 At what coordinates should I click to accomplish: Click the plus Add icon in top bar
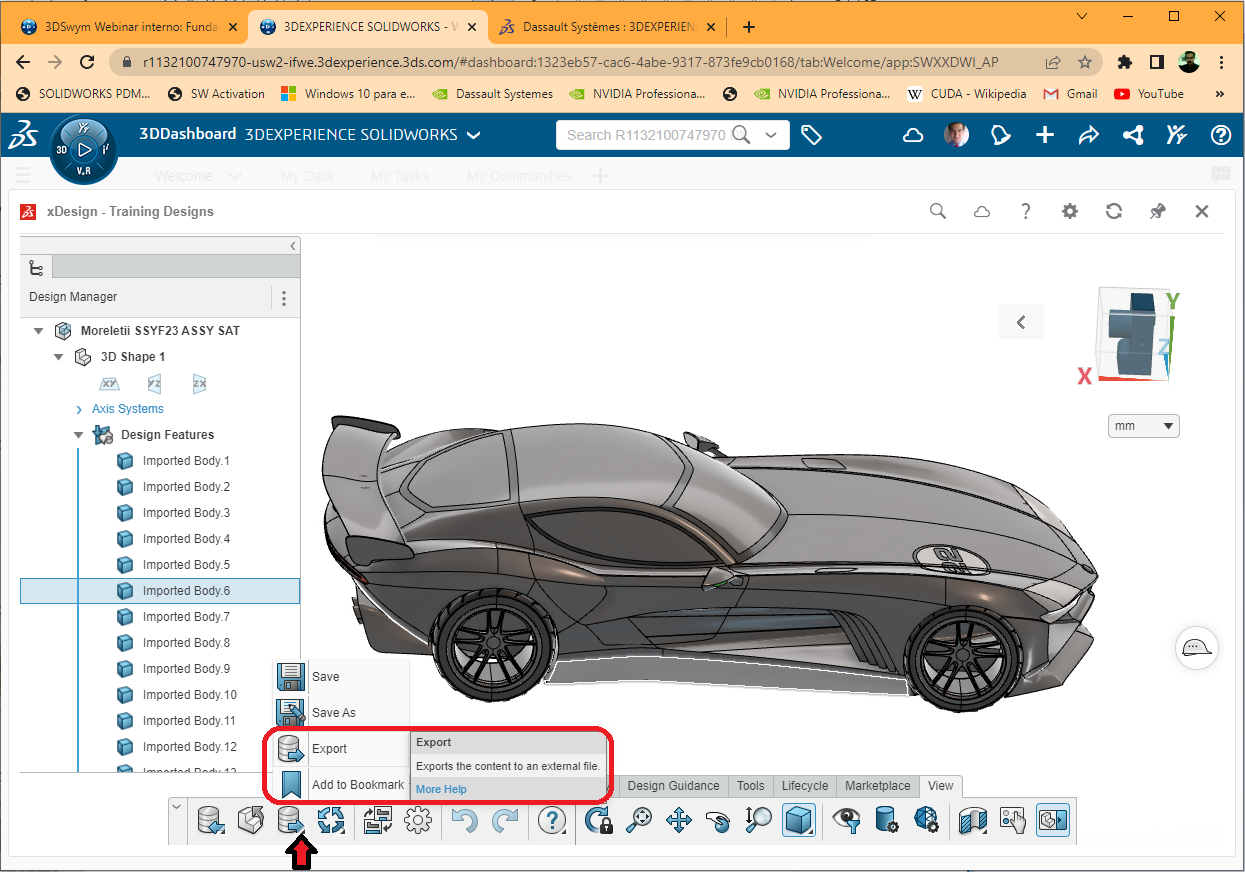(1045, 135)
